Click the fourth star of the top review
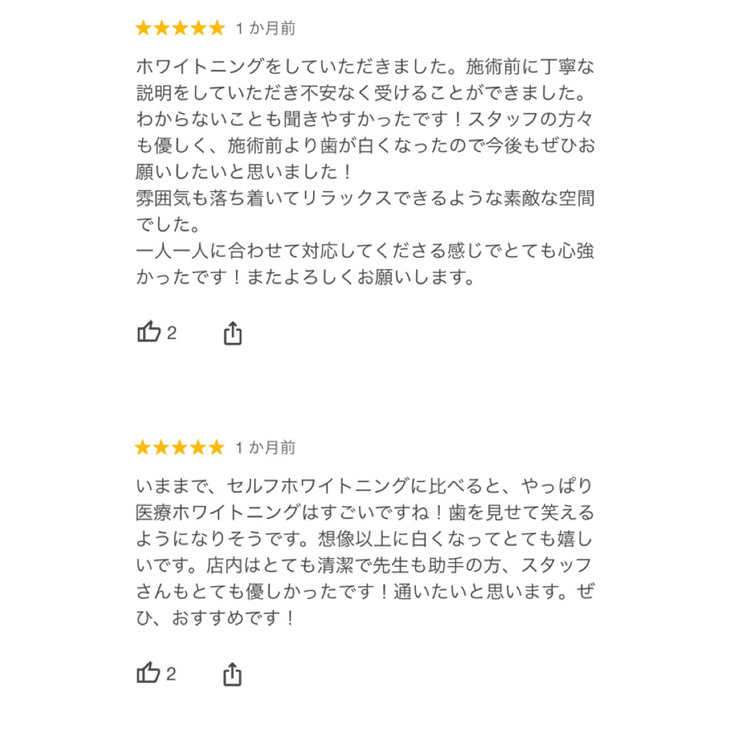This screenshot has width=746, height=746. pyautogui.click(x=198, y=28)
